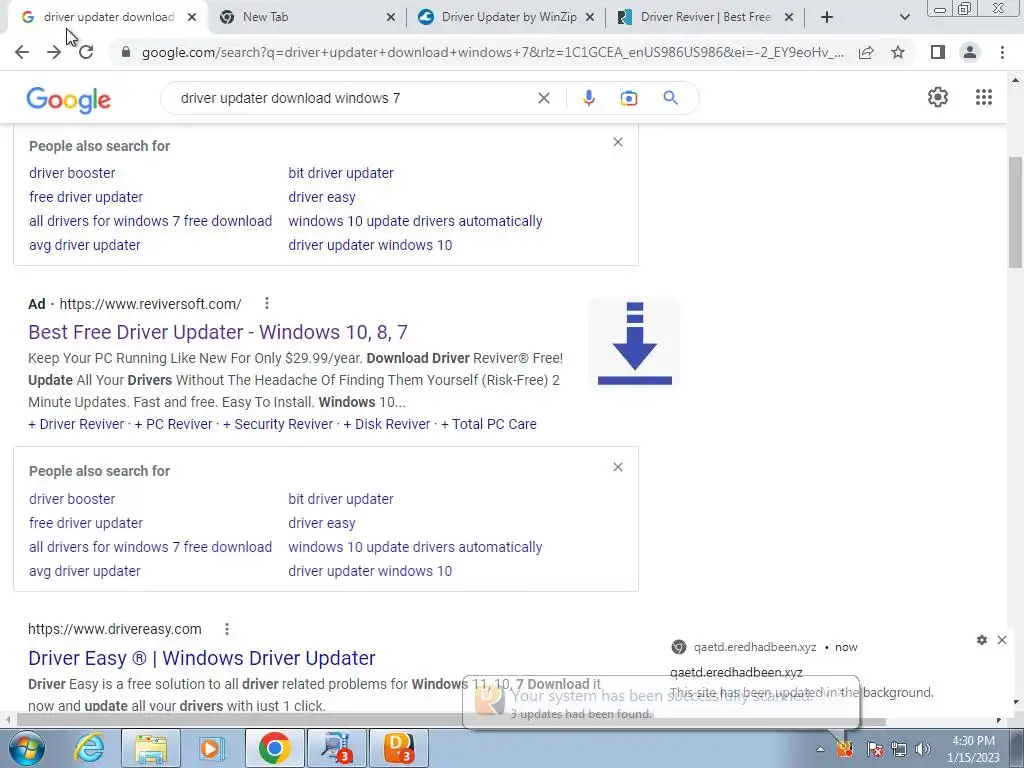Open Chrome side panel icon

click(938, 52)
